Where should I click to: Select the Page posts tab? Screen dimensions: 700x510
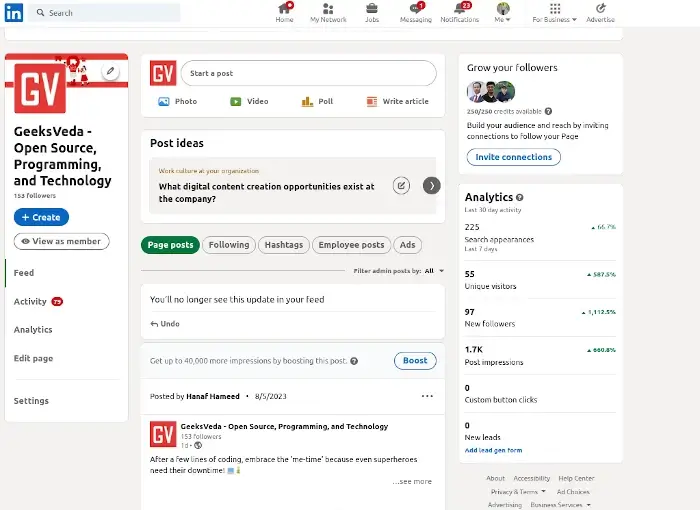tap(170, 245)
